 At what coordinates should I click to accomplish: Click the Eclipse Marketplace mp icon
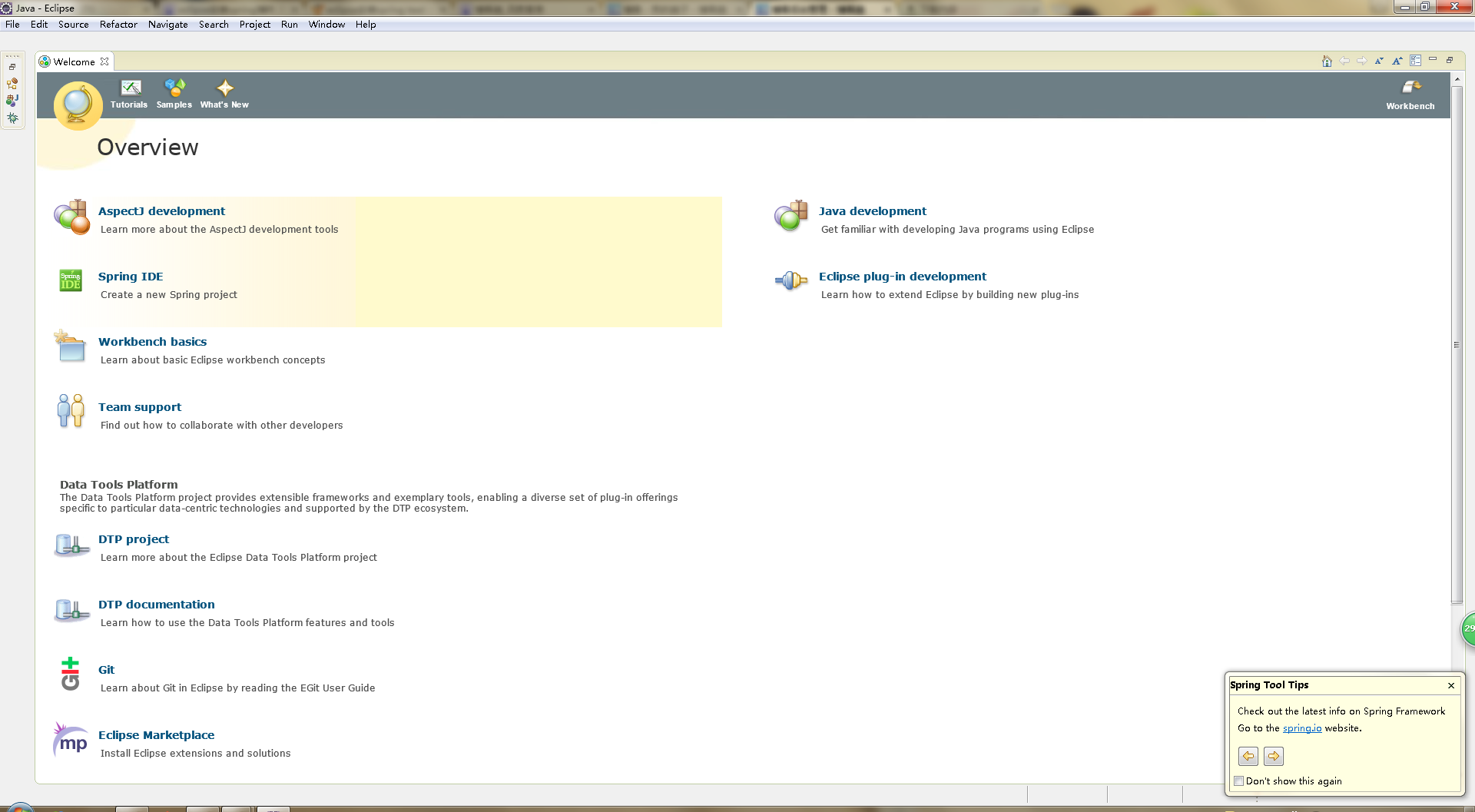point(71,740)
